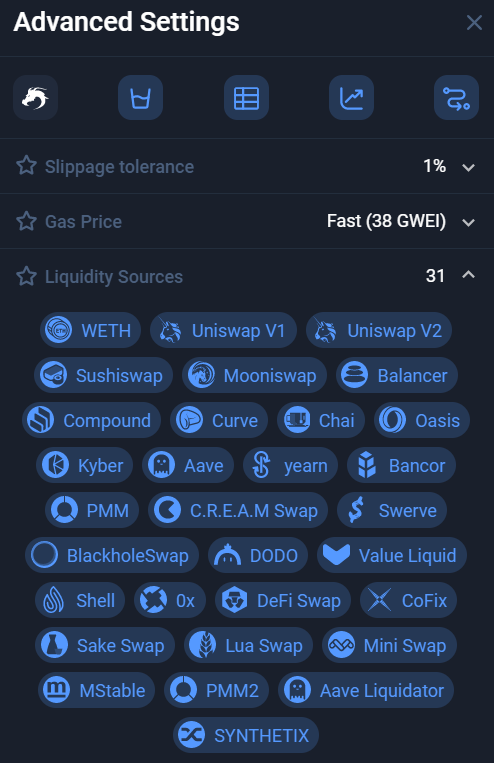Toggle the SYNTHETIX source chip
This screenshot has height=763, width=494.
246,735
